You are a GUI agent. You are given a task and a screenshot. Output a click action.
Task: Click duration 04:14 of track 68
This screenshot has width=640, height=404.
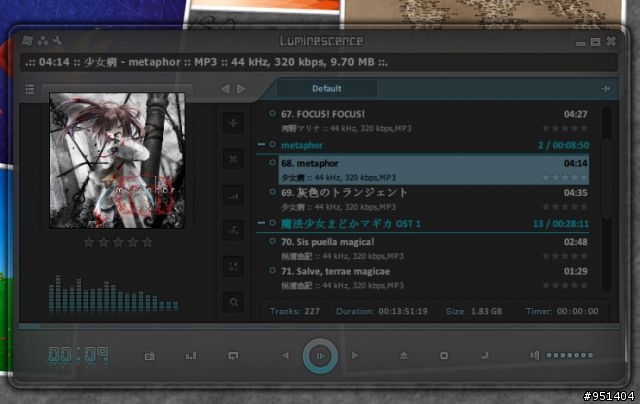(576, 163)
